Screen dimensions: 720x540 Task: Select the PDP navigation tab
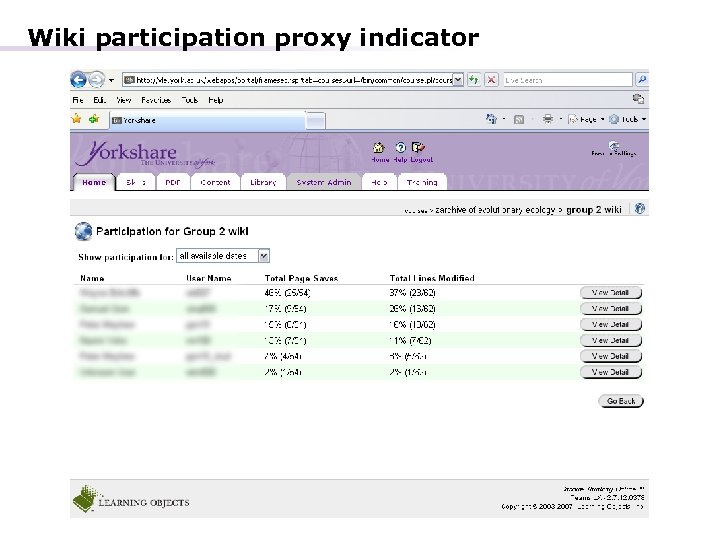click(172, 182)
